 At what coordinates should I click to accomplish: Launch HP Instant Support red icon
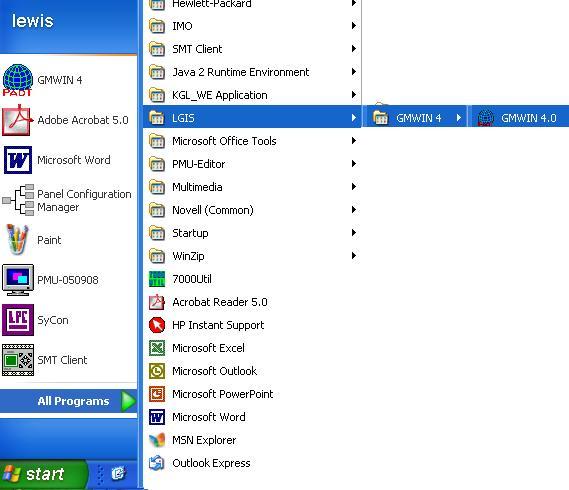[157, 325]
